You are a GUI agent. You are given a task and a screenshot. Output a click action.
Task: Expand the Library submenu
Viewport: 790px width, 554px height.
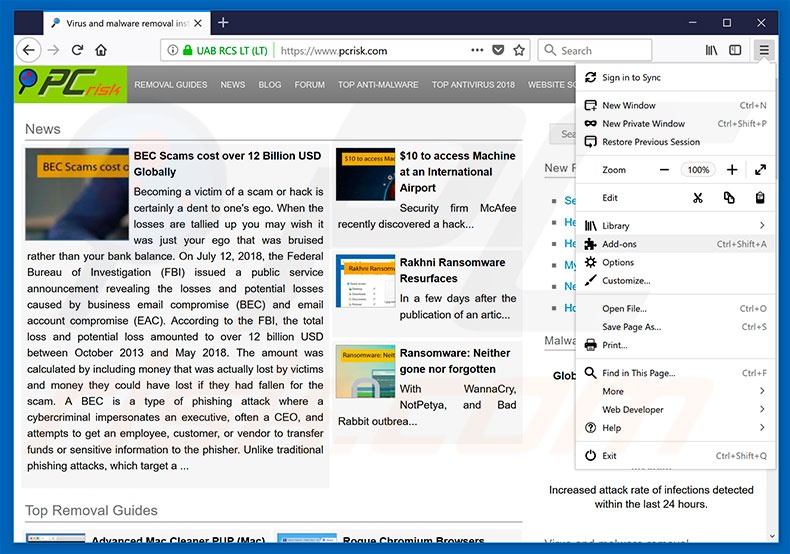pos(762,226)
